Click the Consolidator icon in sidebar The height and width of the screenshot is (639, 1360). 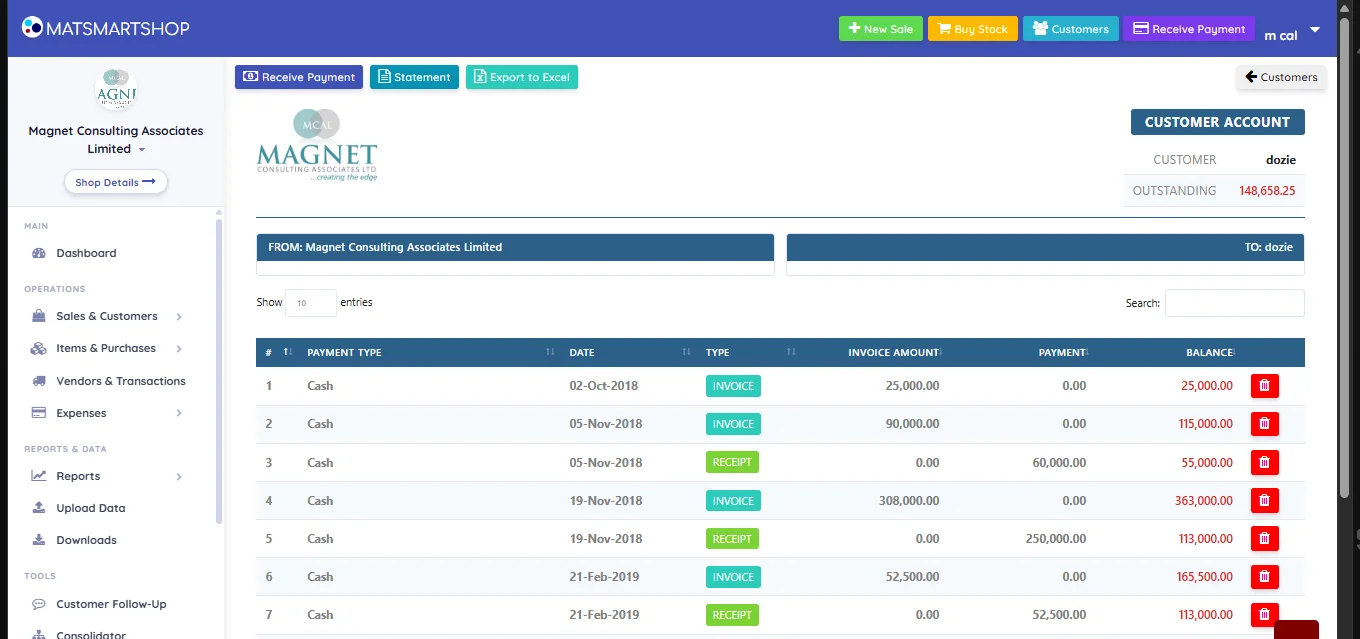click(39, 635)
